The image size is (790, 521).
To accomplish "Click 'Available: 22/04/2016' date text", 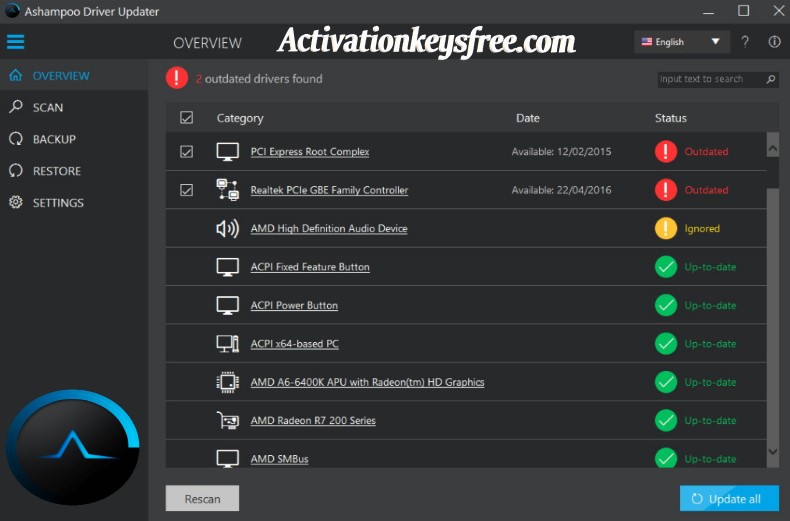I will (561, 190).
